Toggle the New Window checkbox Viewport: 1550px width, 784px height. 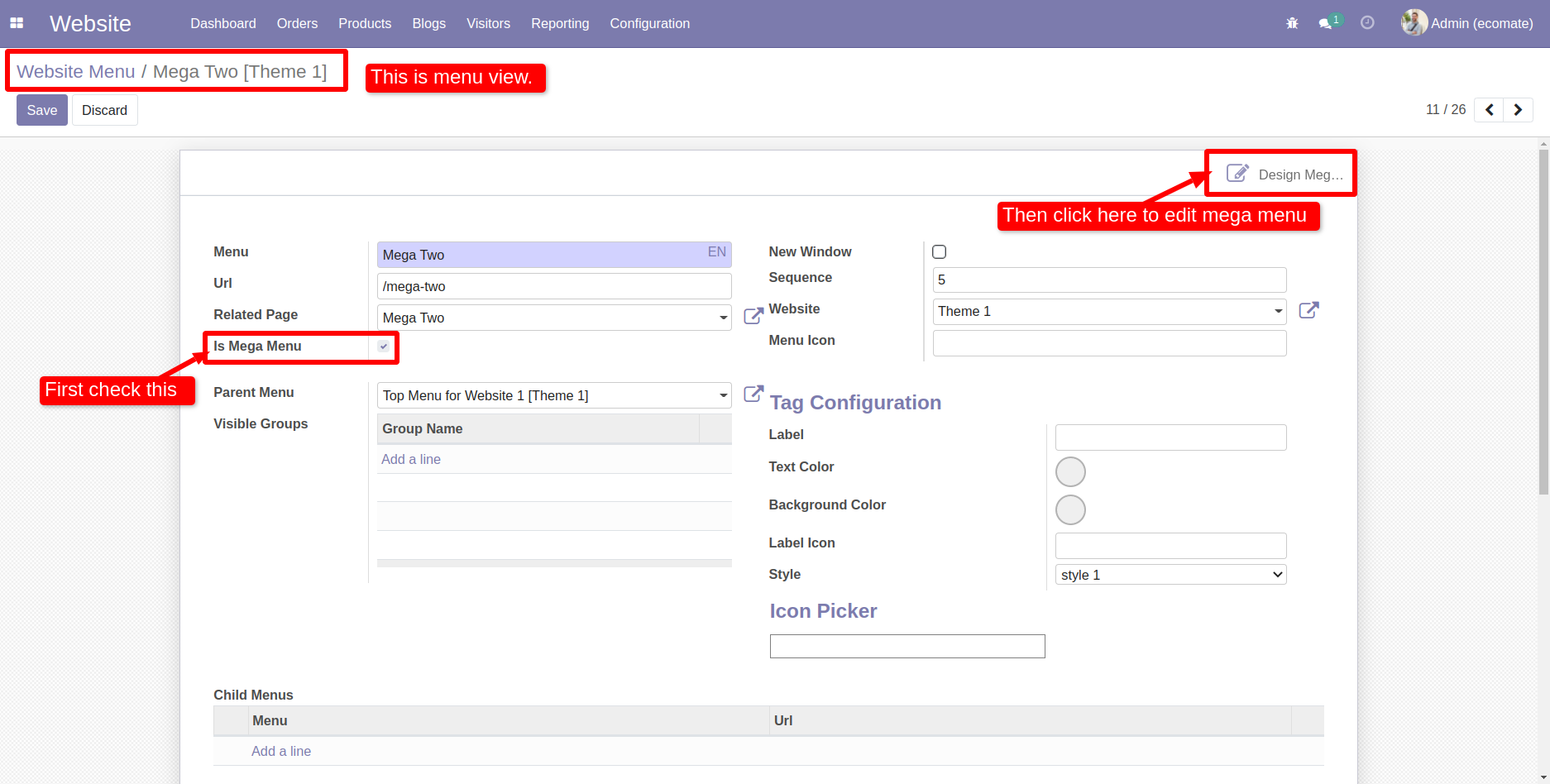pos(940,252)
